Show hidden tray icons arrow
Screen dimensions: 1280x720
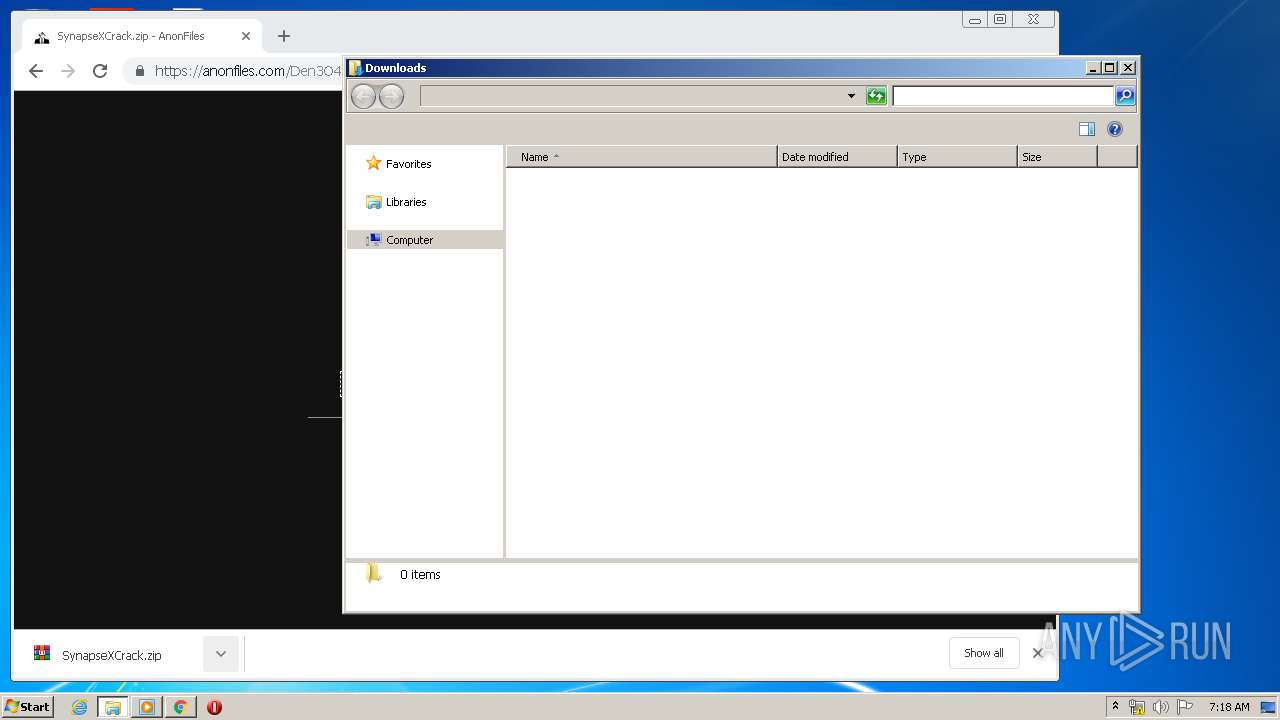pos(1115,707)
